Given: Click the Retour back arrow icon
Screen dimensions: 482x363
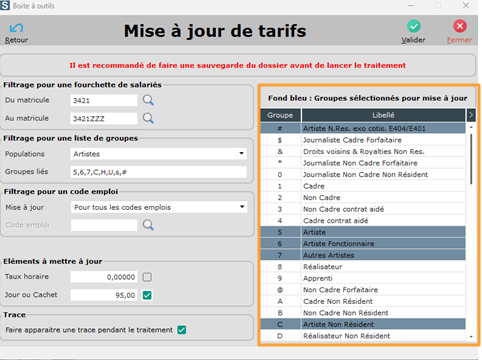Looking at the screenshot, I should [16, 28].
